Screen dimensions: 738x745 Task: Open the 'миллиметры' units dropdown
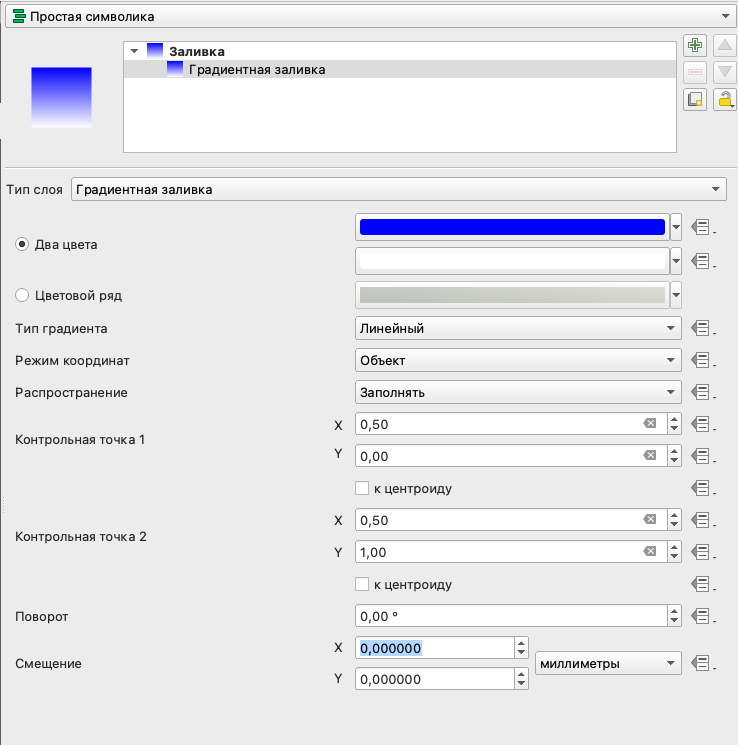point(608,663)
